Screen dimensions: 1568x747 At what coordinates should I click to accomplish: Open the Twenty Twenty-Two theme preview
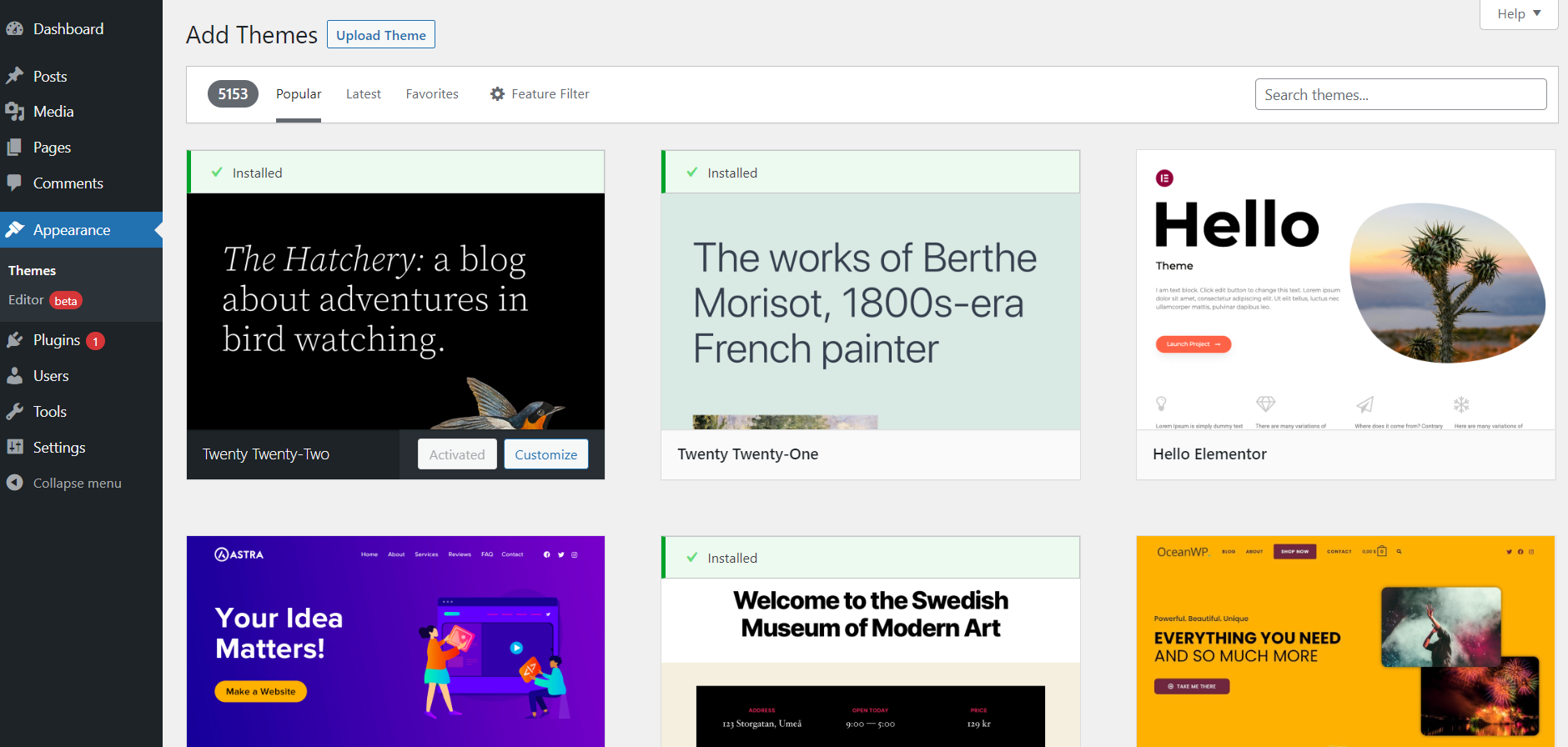(x=396, y=312)
